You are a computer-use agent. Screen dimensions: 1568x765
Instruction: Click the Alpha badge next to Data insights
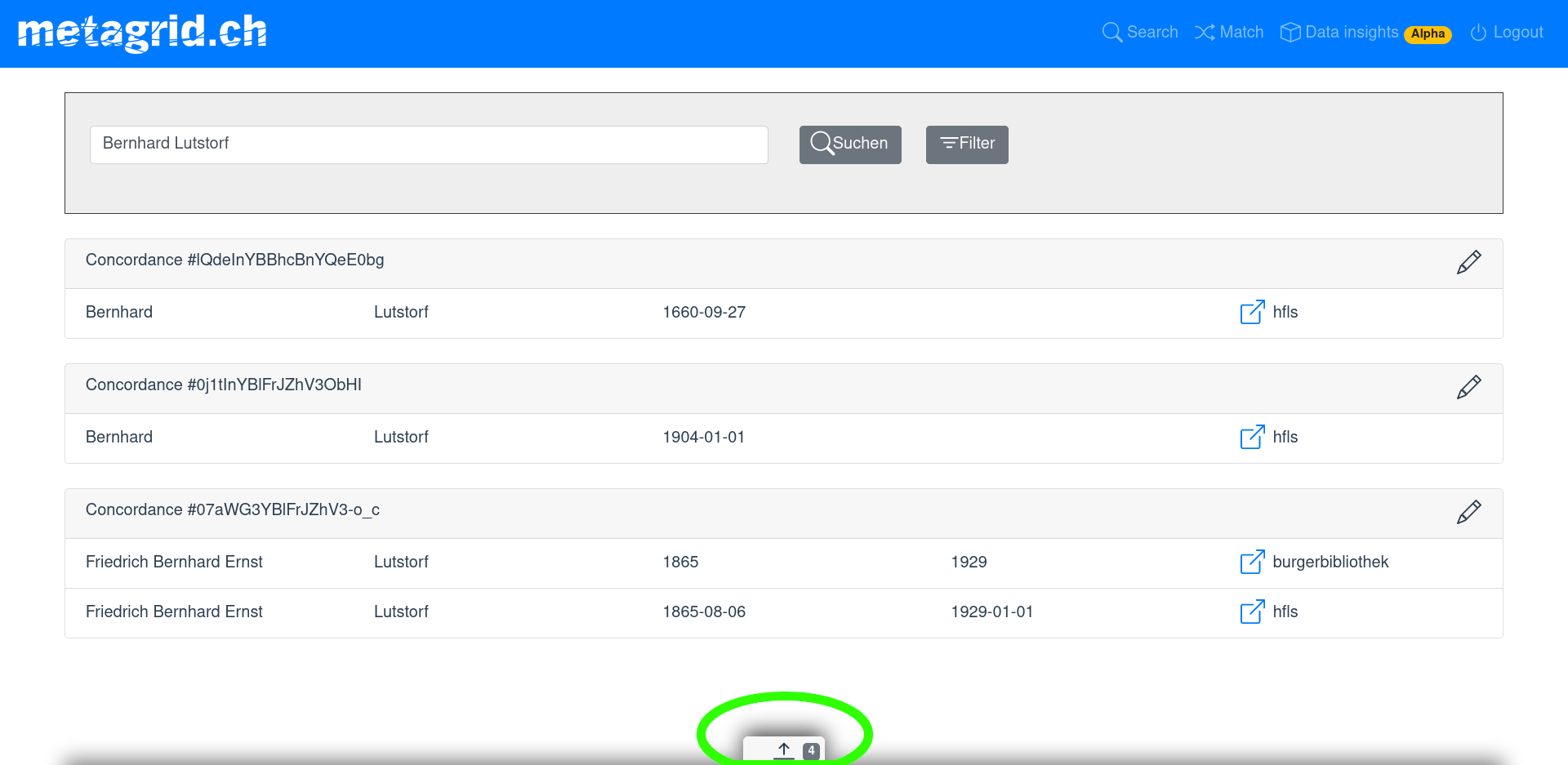[x=1428, y=34]
